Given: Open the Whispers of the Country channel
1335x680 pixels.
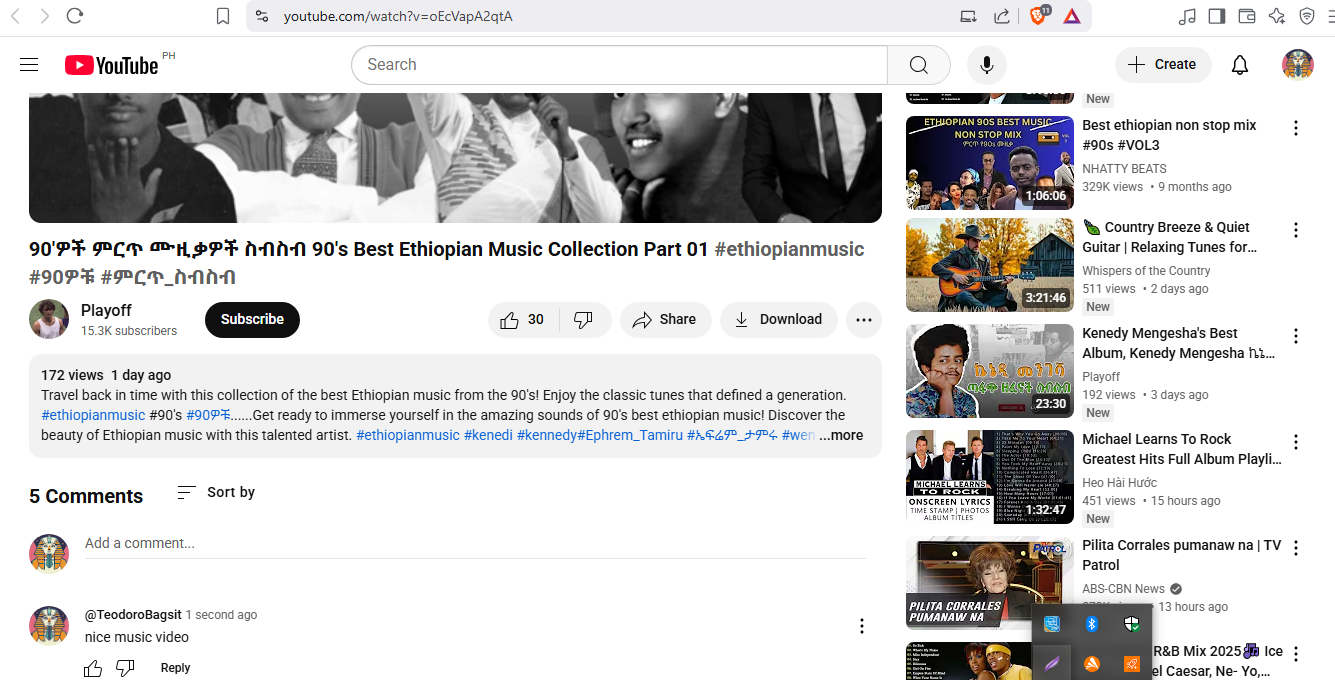Looking at the screenshot, I should tap(1146, 271).
